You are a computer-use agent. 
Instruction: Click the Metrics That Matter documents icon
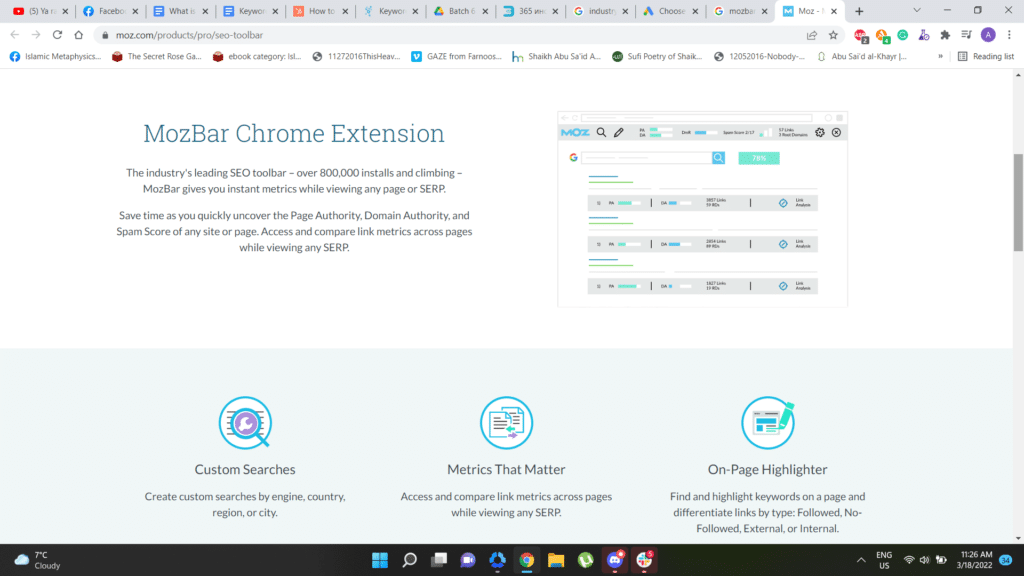(506, 423)
